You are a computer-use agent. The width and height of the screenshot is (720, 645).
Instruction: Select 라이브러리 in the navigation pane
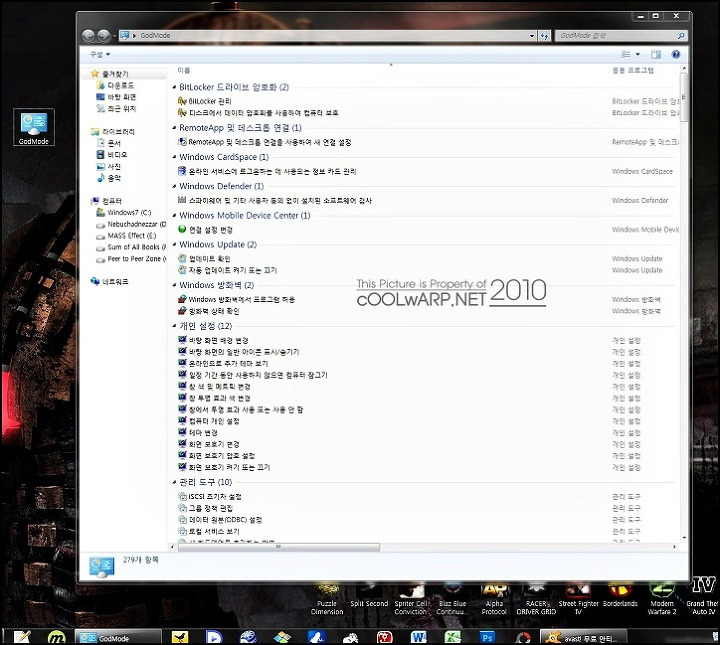[x=113, y=132]
